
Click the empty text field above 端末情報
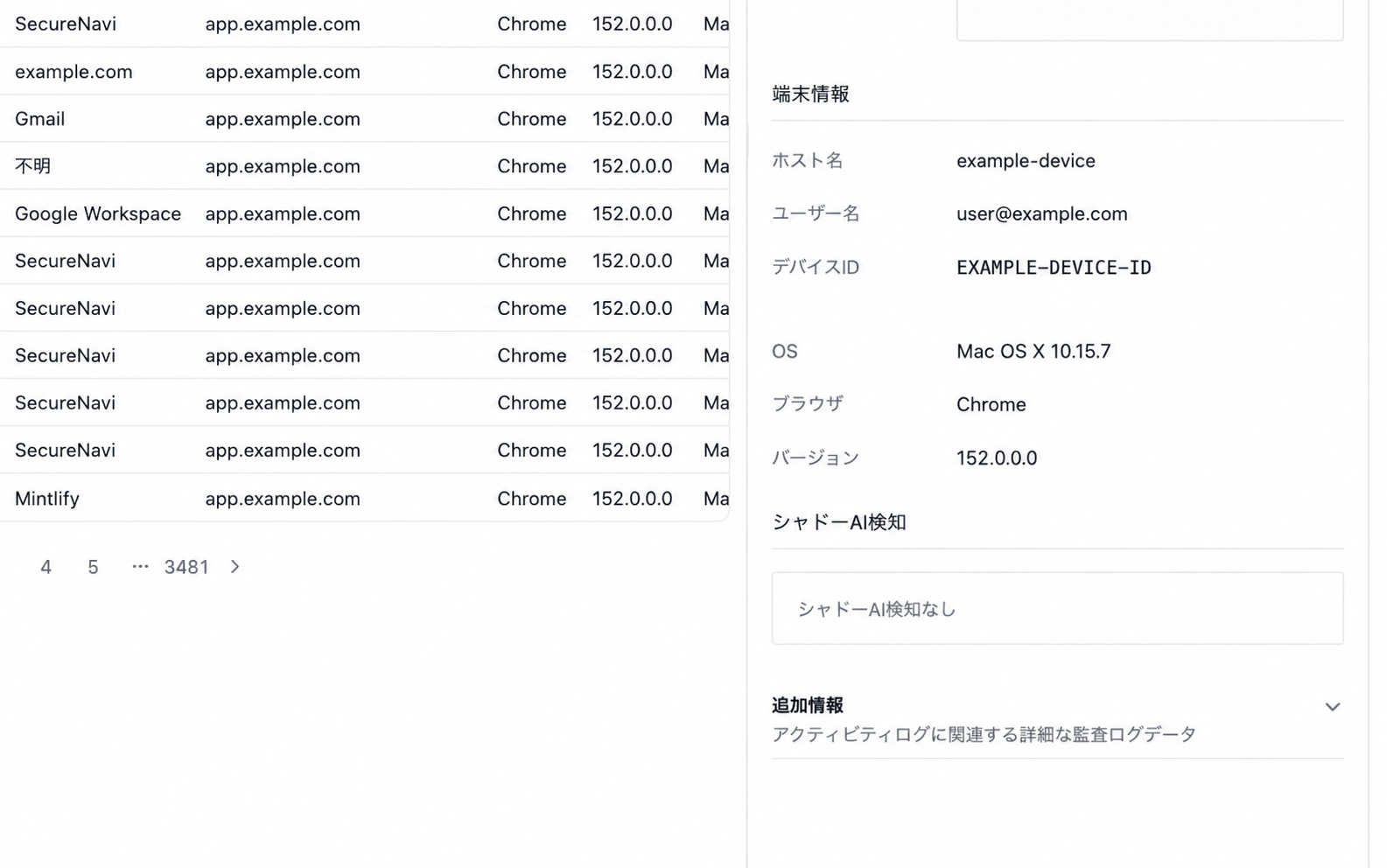coord(1150,19)
